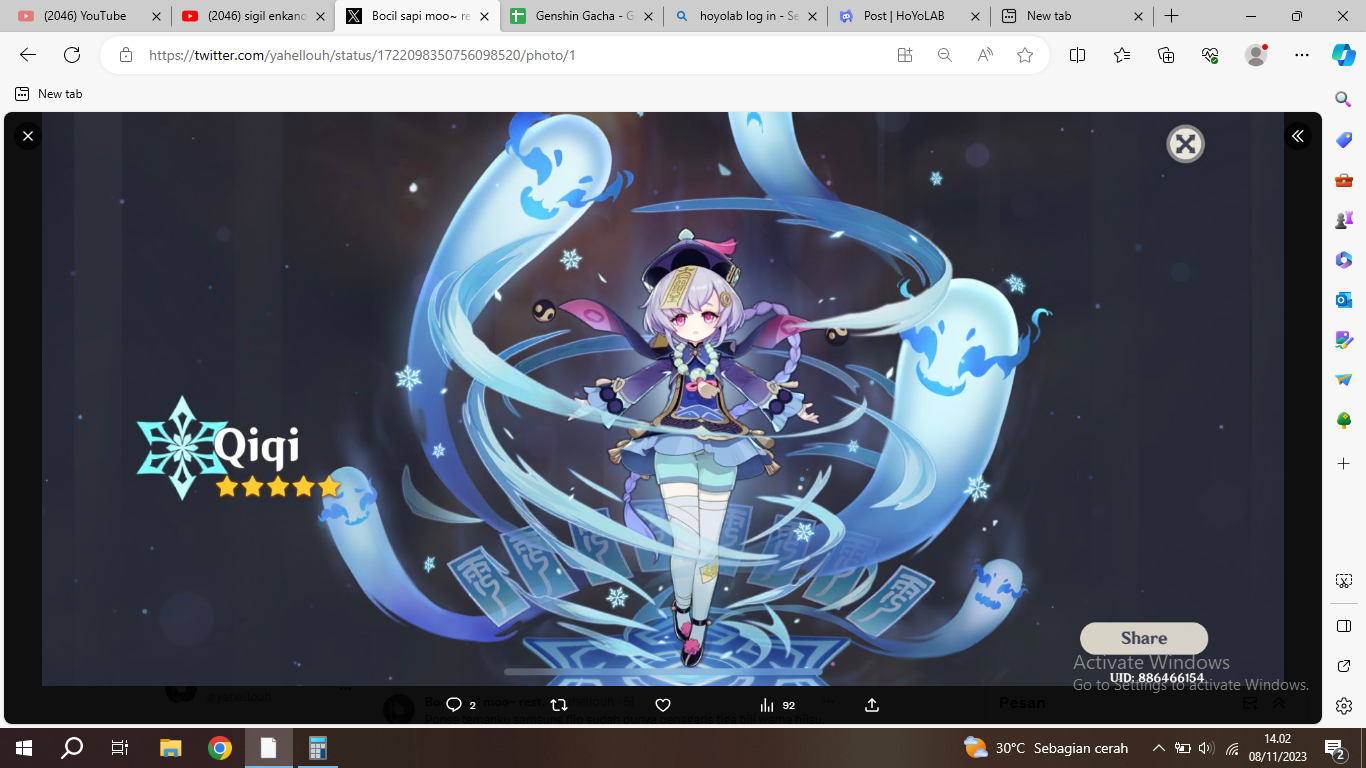This screenshot has height=768, width=1366.
Task: Open the shopping tag icon in sidebar
Action: tap(1343, 140)
